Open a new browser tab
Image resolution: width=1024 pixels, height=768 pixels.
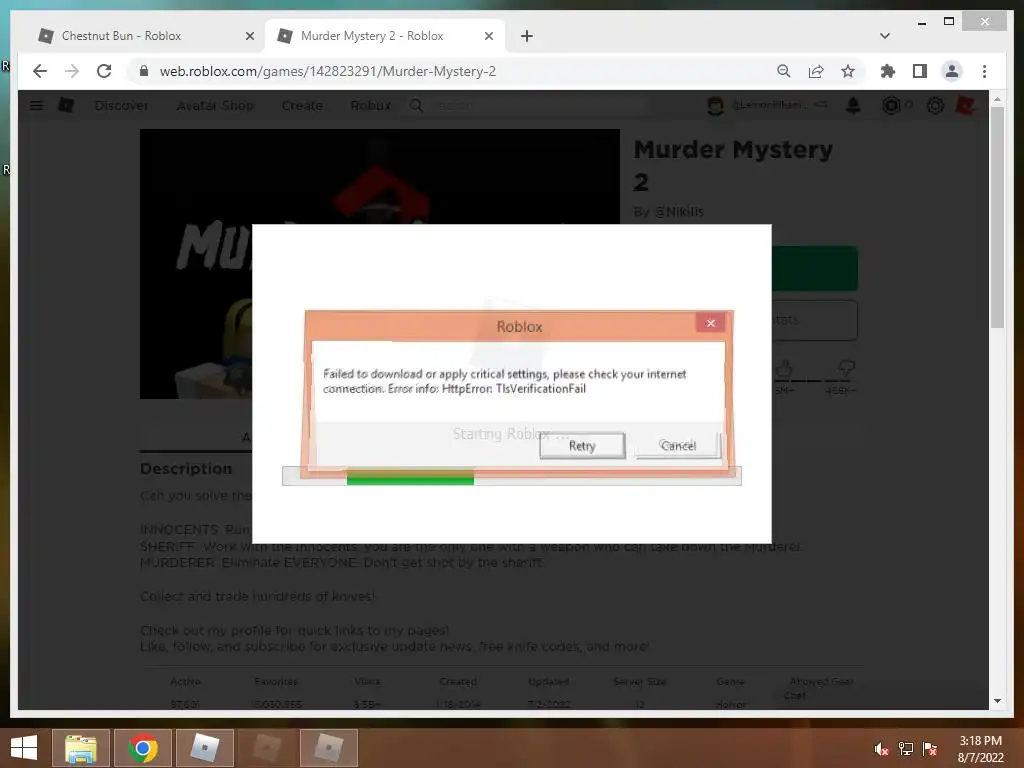pyautogui.click(x=527, y=36)
